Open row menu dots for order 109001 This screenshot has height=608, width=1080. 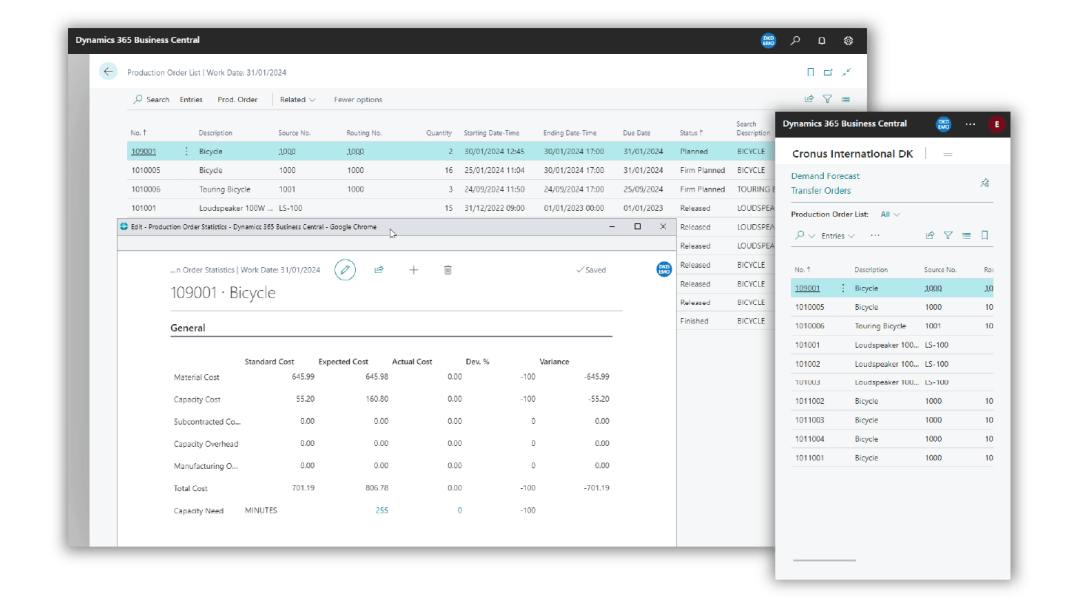click(186, 151)
